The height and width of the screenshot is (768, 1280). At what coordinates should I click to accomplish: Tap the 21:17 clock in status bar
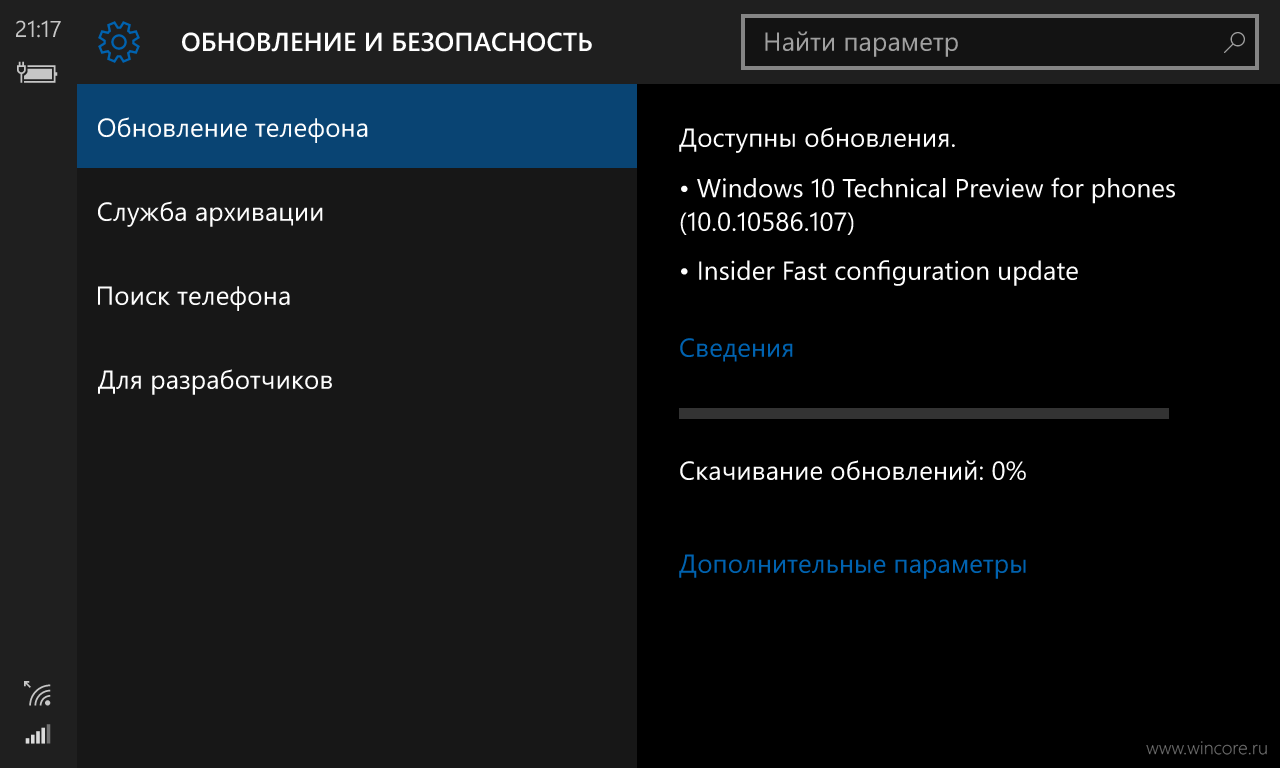[38, 30]
